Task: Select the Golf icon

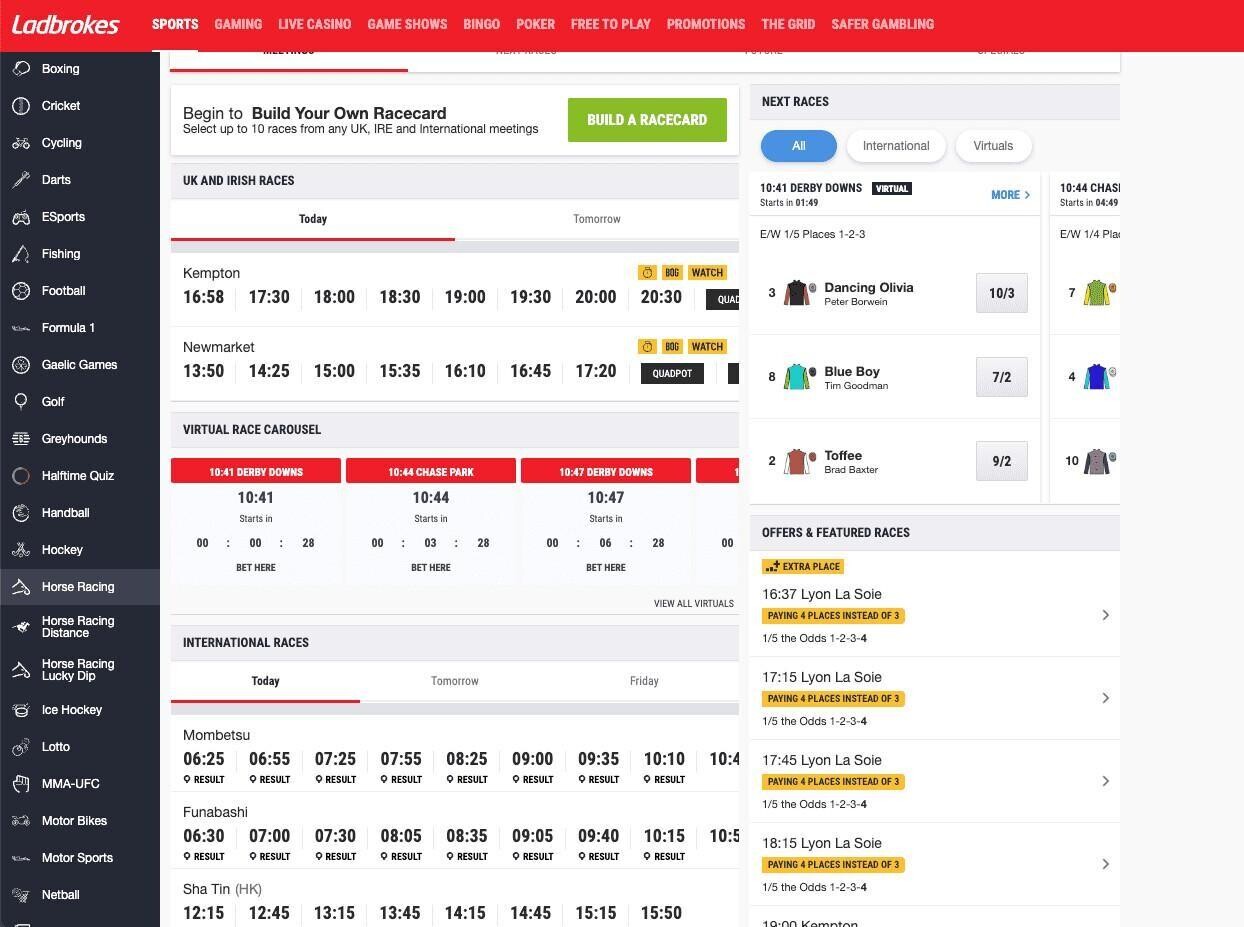Action: click(21, 402)
